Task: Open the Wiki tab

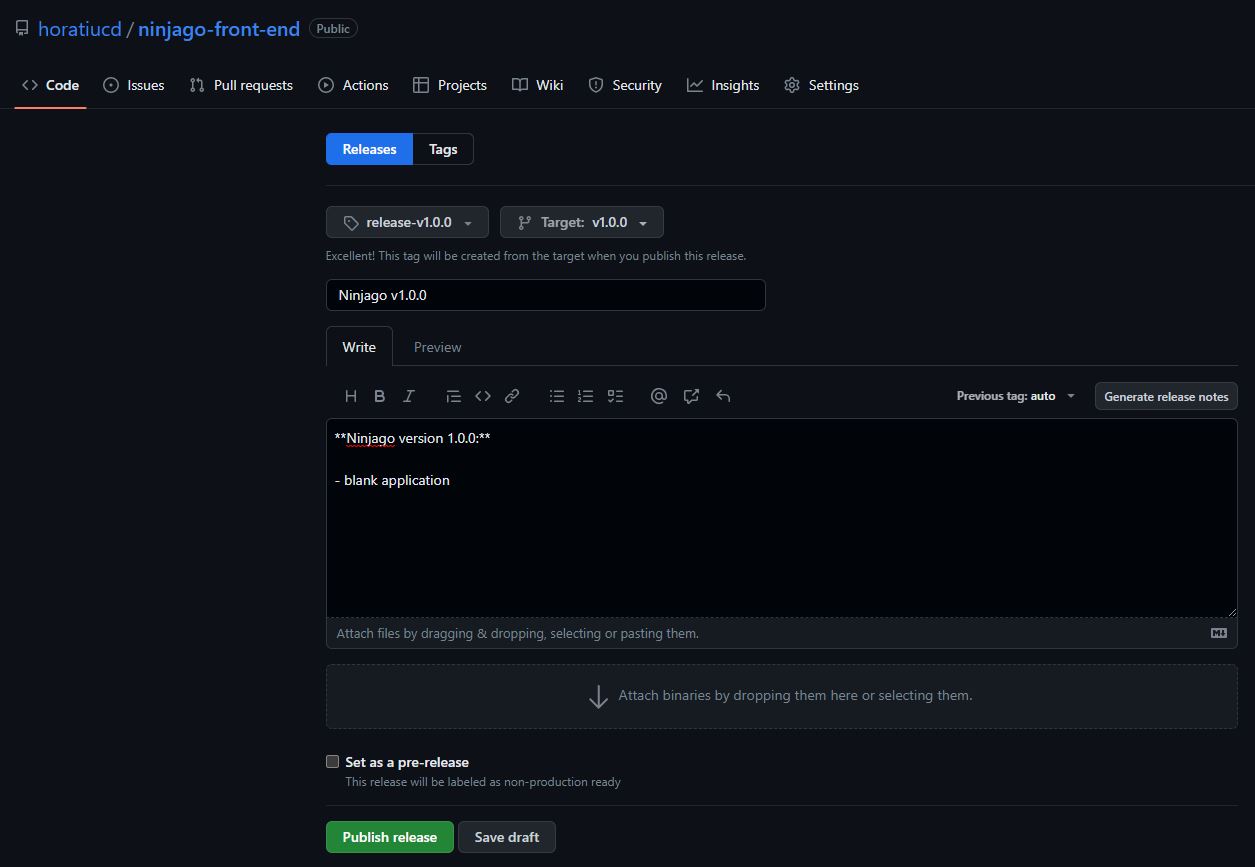Action: tap(538, 85)
